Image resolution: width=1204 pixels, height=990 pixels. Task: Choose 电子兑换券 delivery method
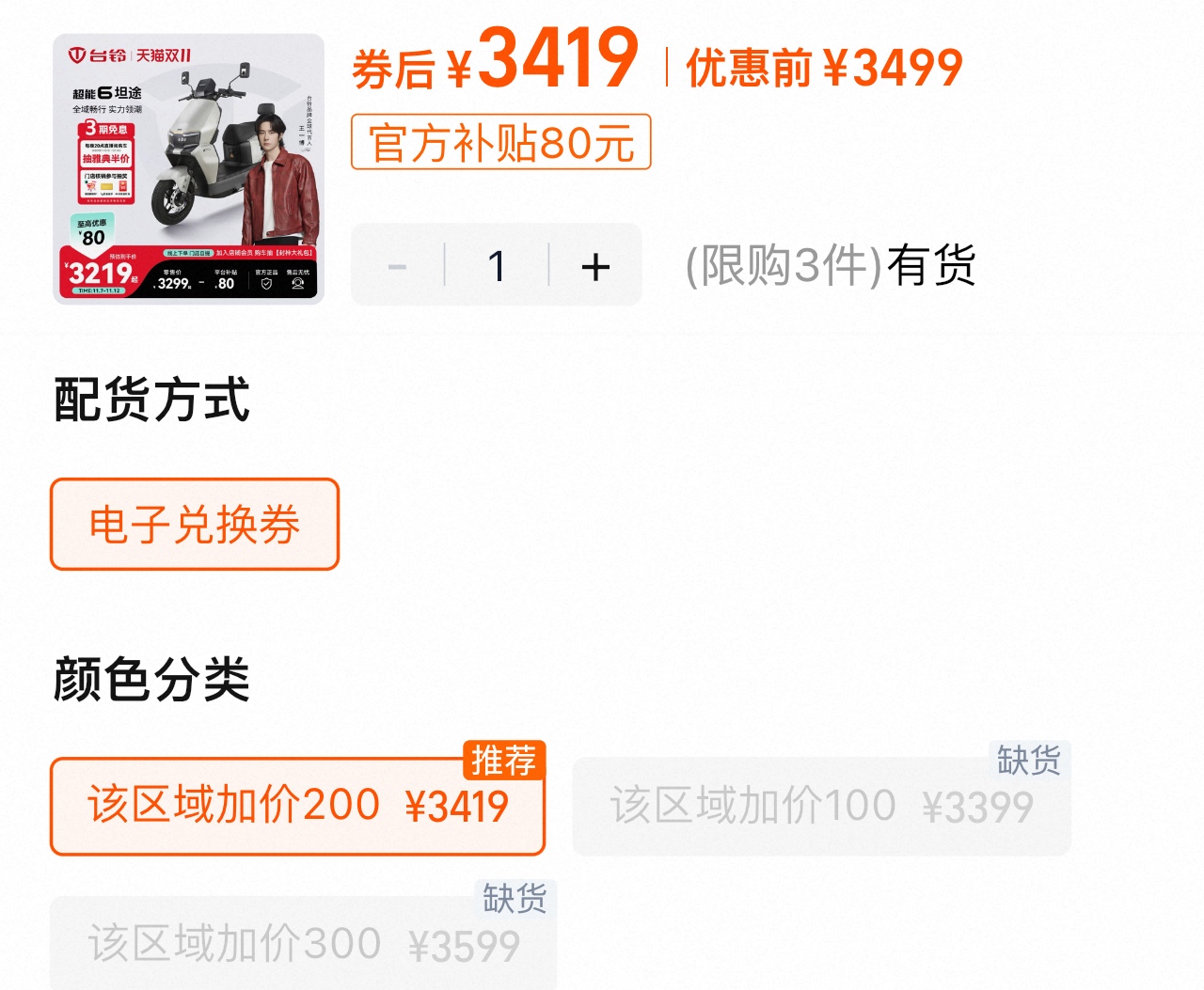point(195,525)
